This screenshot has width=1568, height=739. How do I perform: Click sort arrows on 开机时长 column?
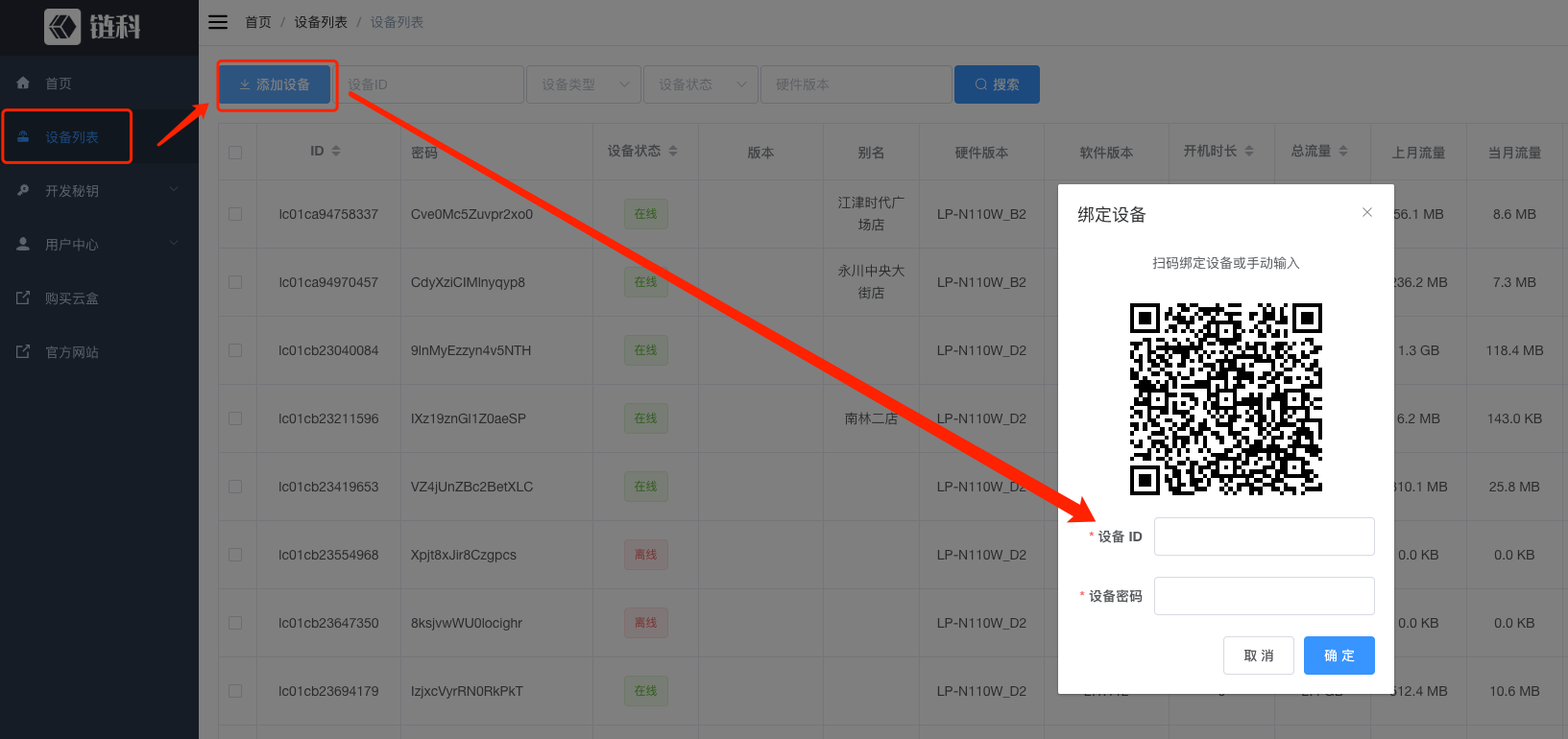click(1249, 151)
